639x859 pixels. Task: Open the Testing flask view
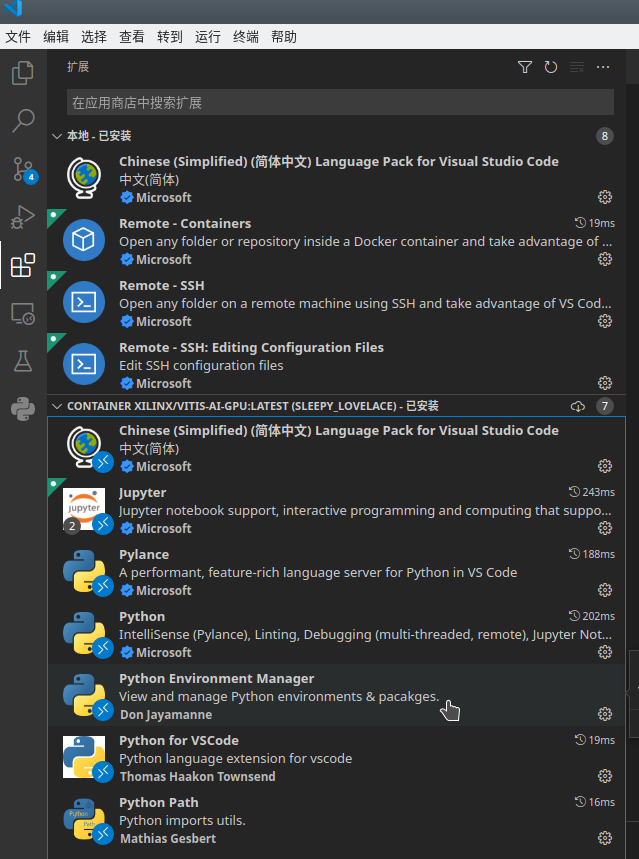(22, 361)
